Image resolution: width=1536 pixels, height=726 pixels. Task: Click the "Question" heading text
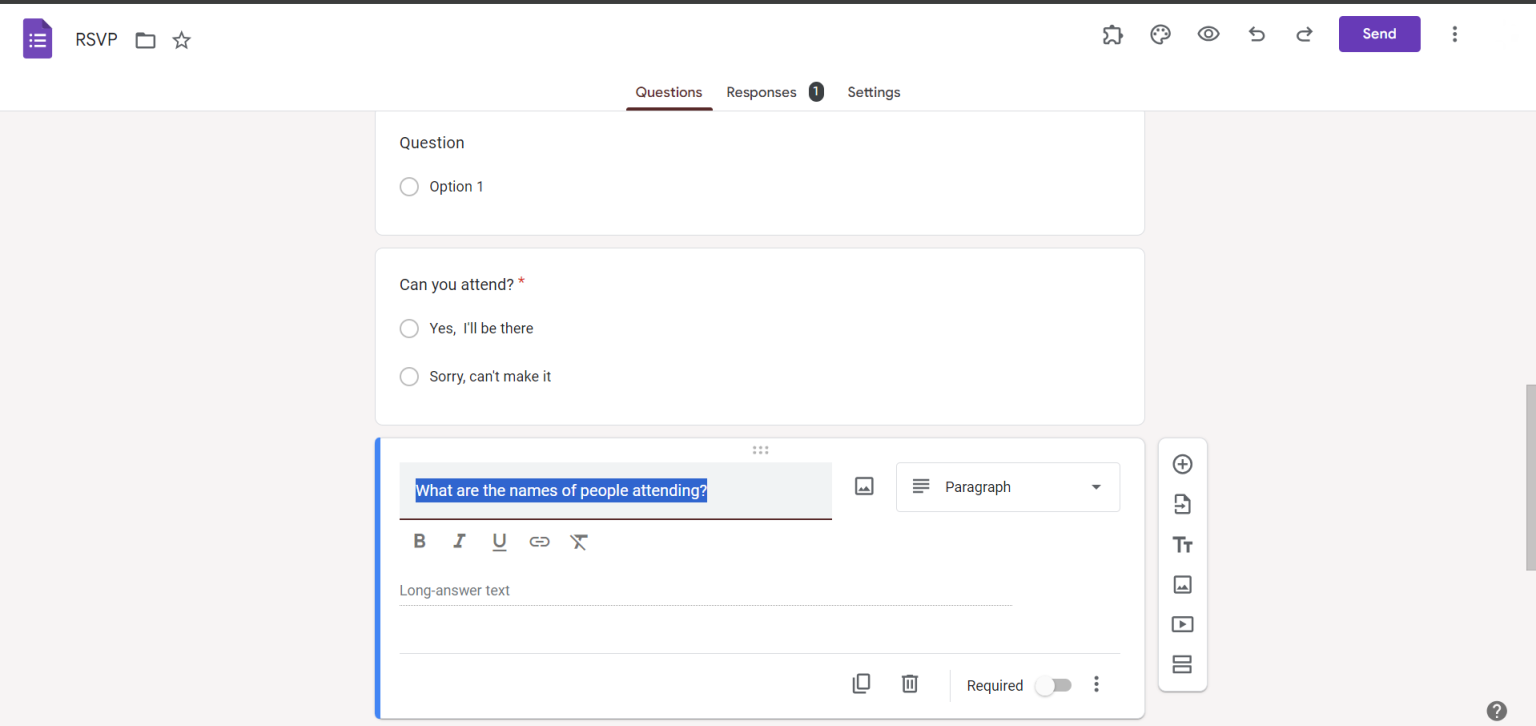click(x=432, y=143)
